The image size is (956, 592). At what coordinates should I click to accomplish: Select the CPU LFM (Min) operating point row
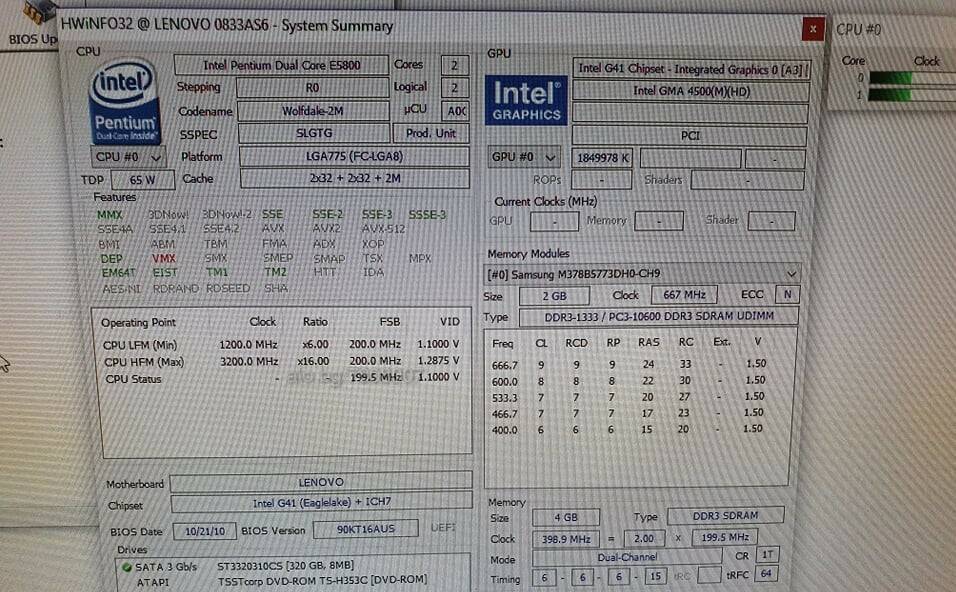point(281,344)
